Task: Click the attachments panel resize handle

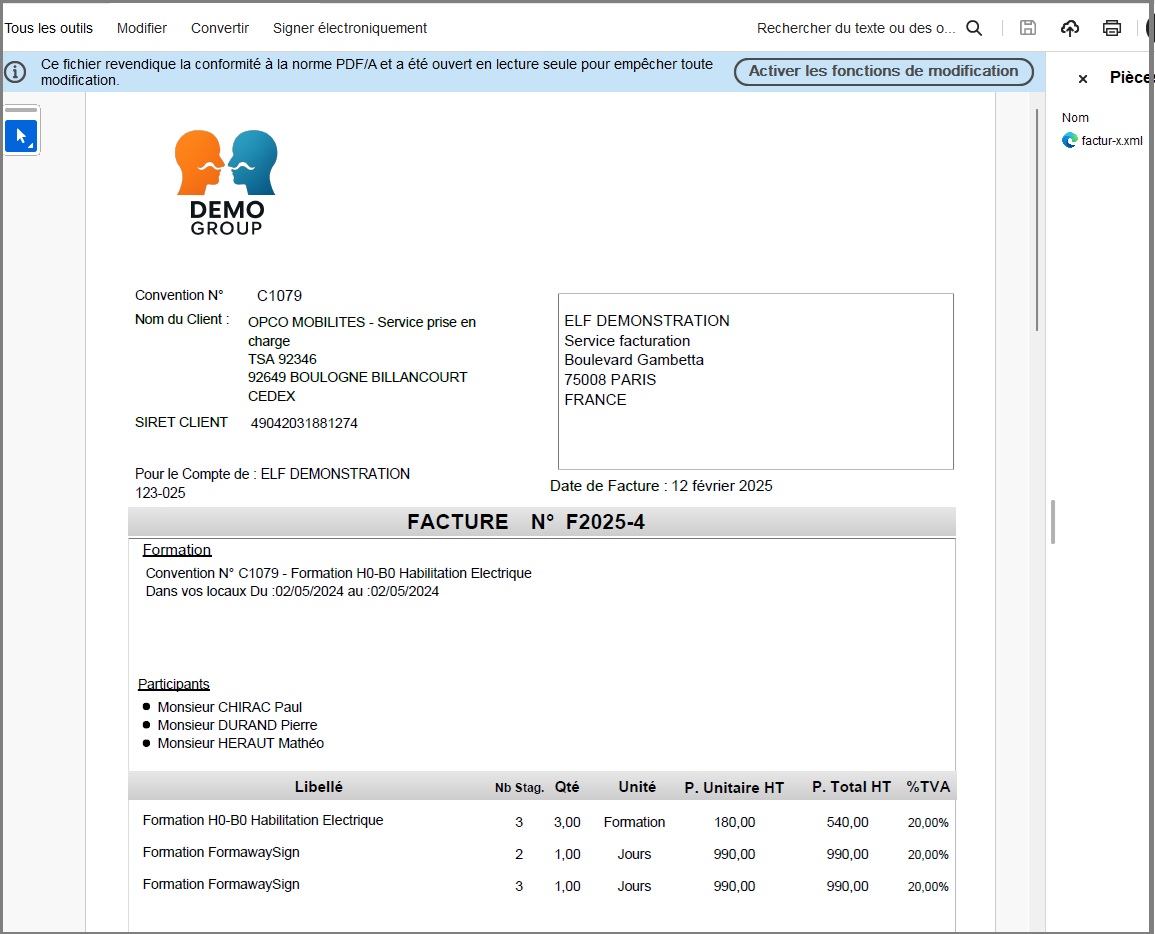Action: [x=1053, y=521]
